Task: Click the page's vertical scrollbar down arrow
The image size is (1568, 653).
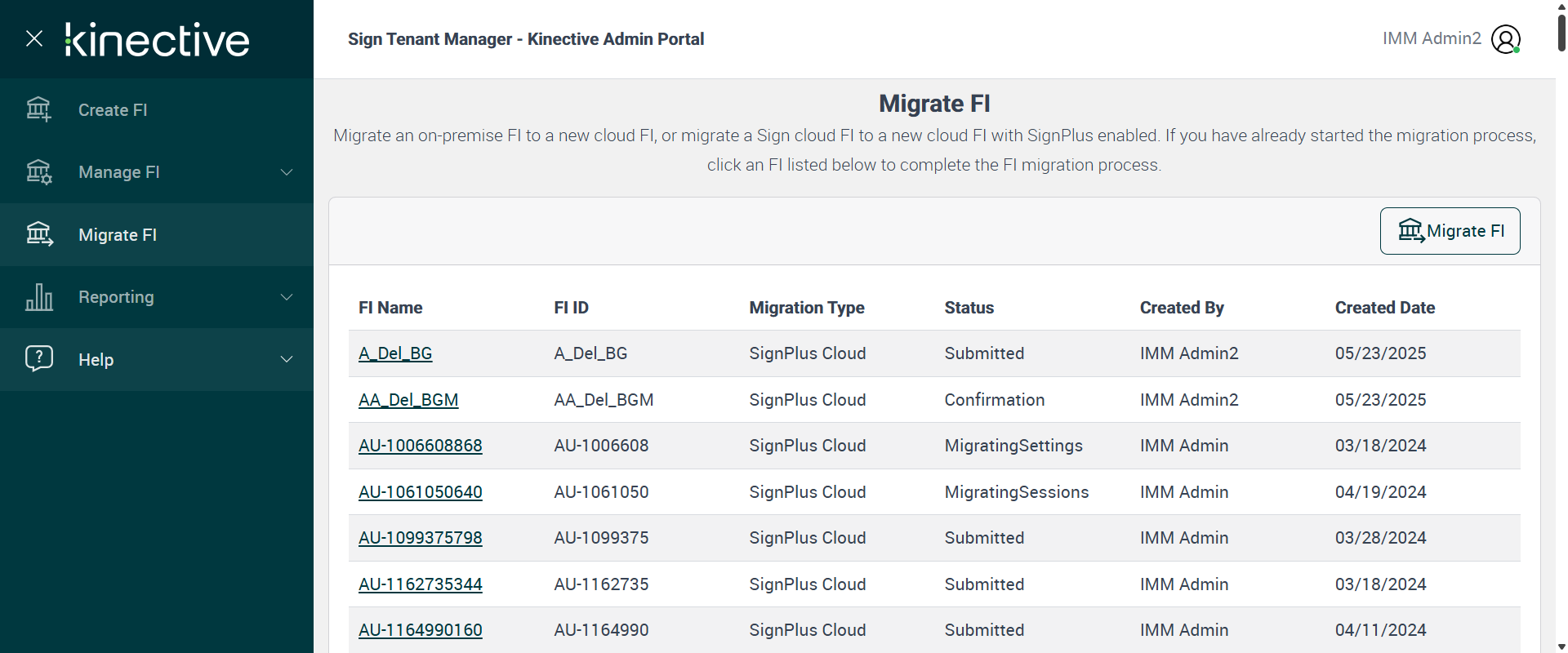Action: click(1561, 646)
